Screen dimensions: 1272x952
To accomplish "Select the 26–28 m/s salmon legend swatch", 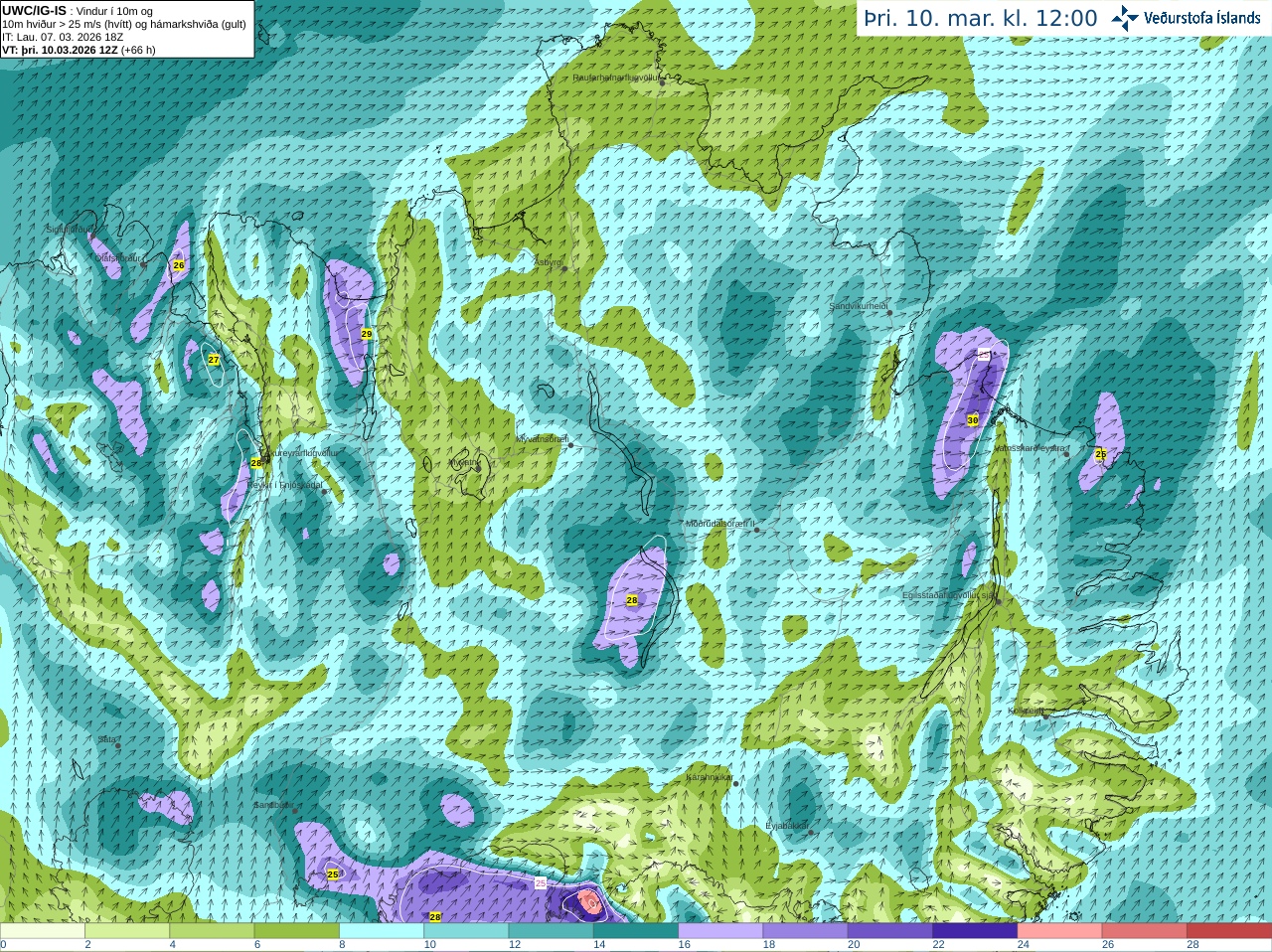I will [x=1145, y=931].
